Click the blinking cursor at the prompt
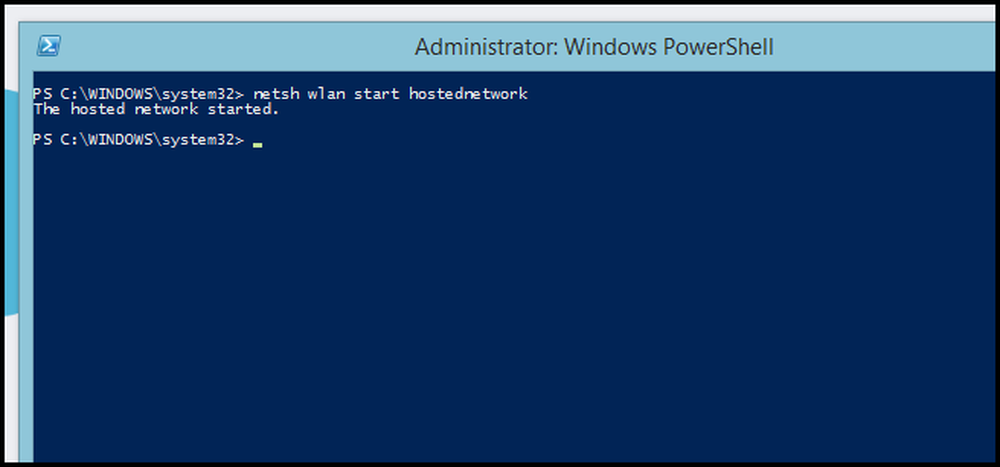Screen dimensions: 1000x467 (257, 145)
